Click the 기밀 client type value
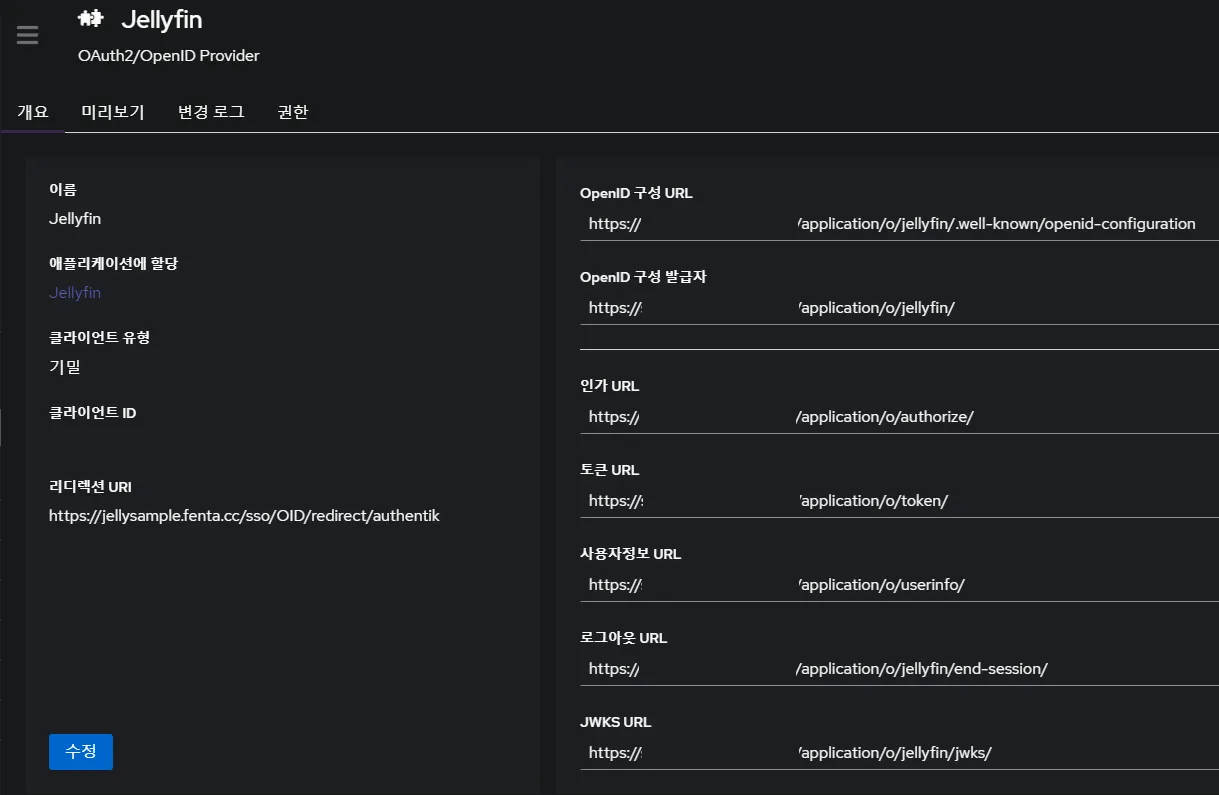 pos(59,366)
